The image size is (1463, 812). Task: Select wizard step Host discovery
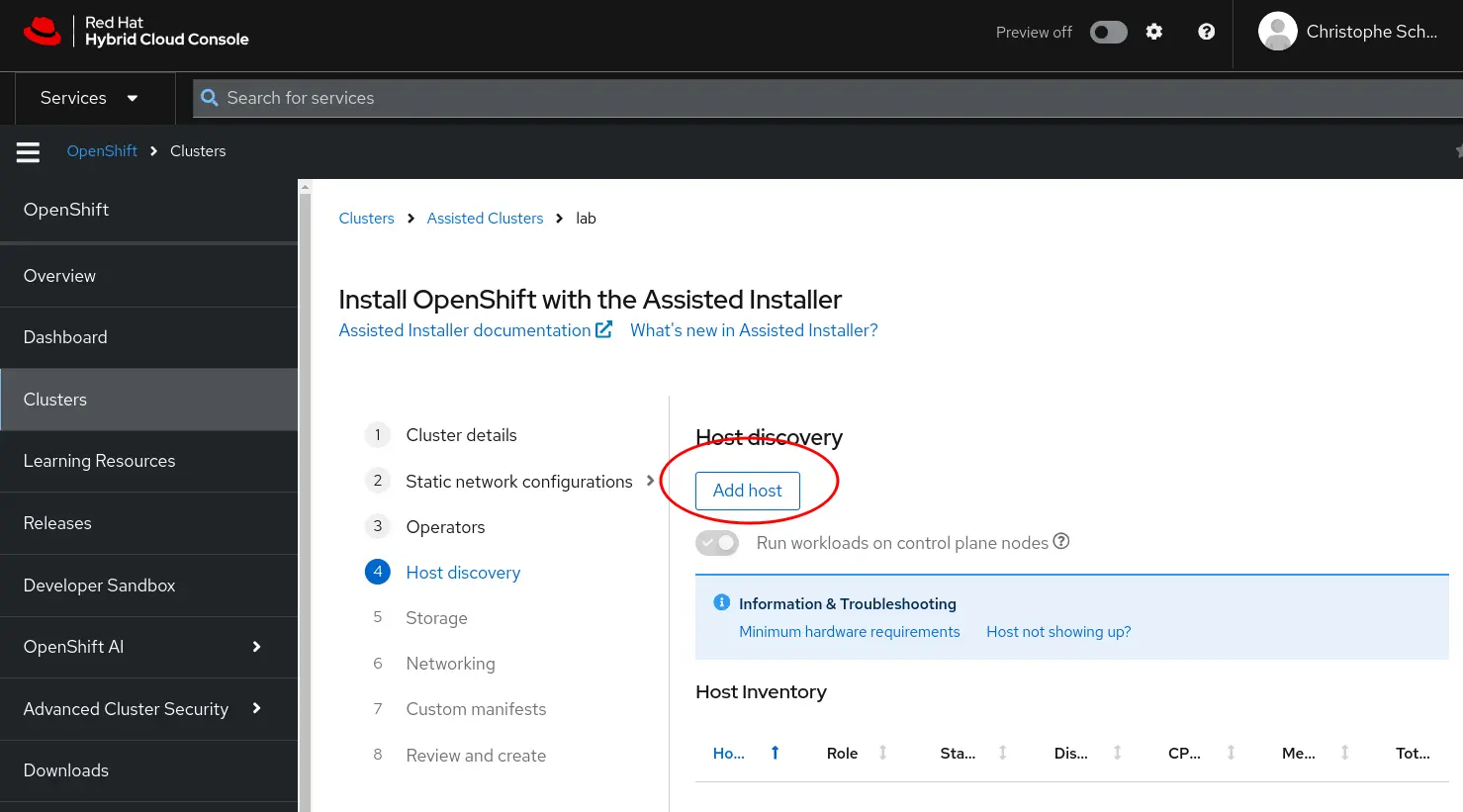[463, 573]
